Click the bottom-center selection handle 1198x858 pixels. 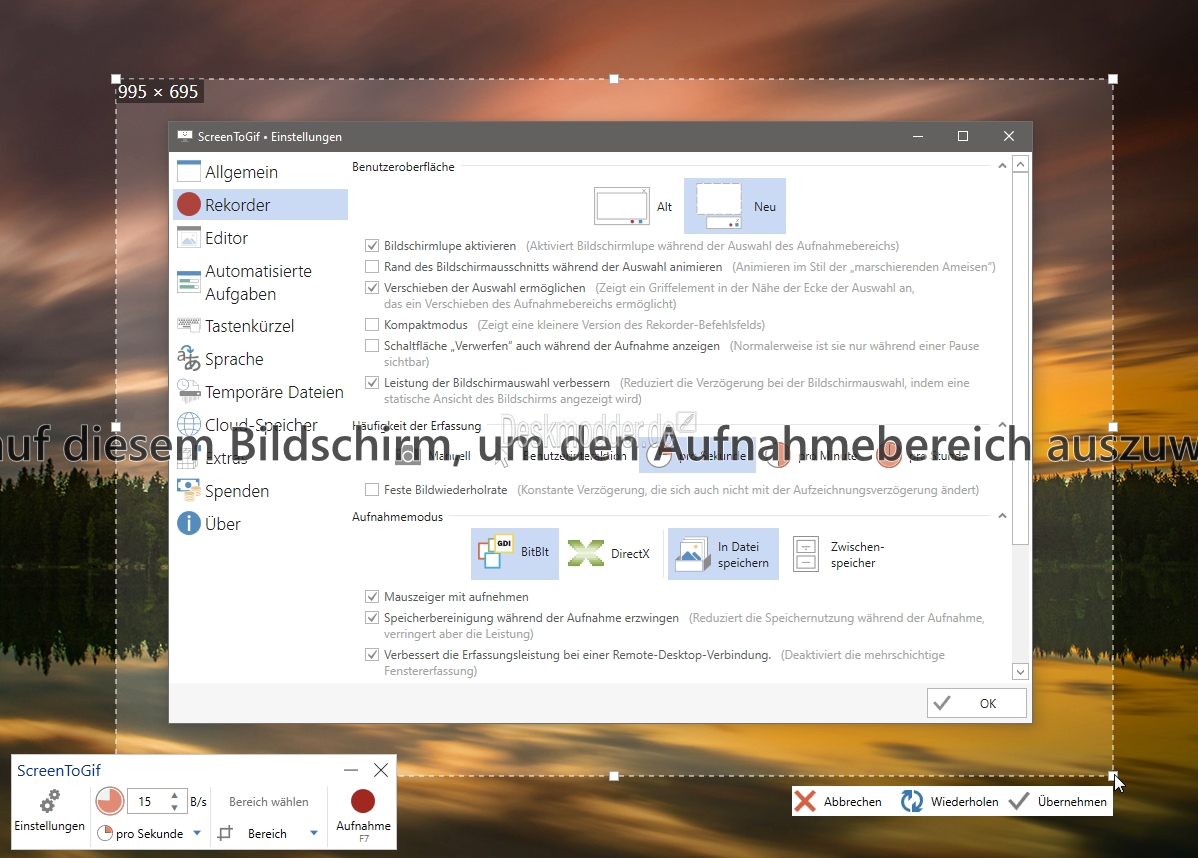click(614, 776)
